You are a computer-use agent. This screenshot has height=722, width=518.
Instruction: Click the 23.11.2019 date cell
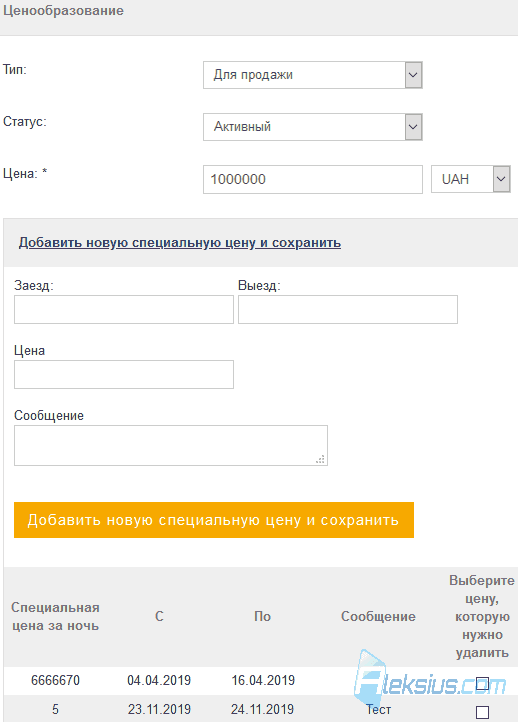tap(159, 709)
